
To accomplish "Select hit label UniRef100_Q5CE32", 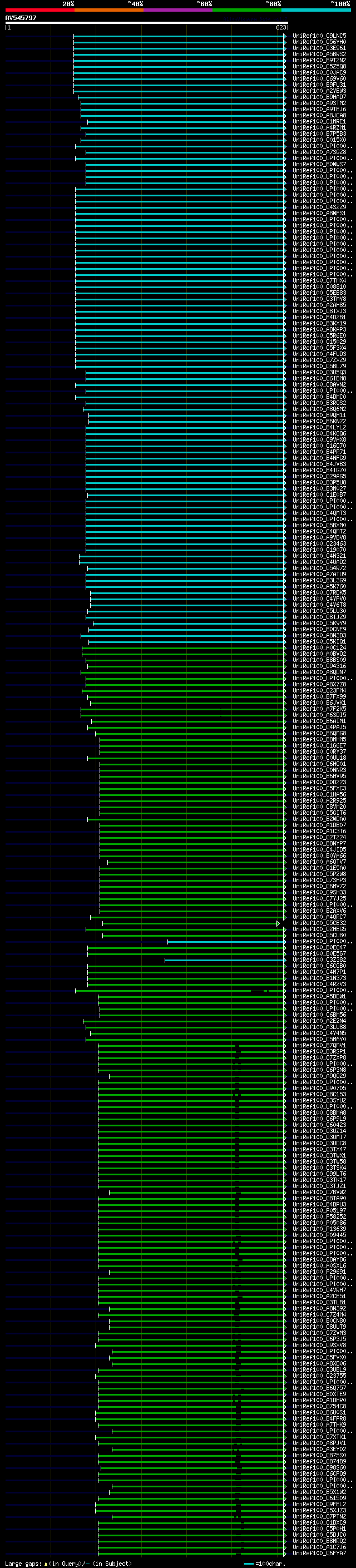I will point(319,923).
